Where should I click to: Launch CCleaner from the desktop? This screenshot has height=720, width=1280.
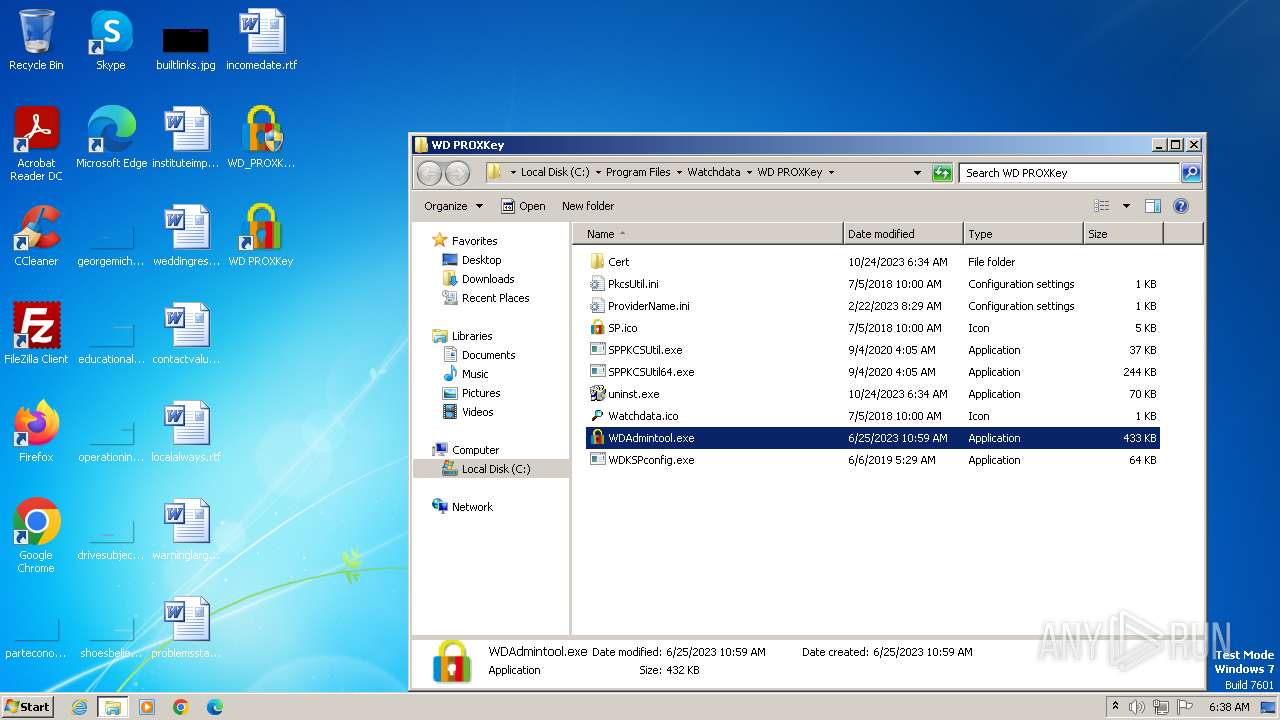36,236
